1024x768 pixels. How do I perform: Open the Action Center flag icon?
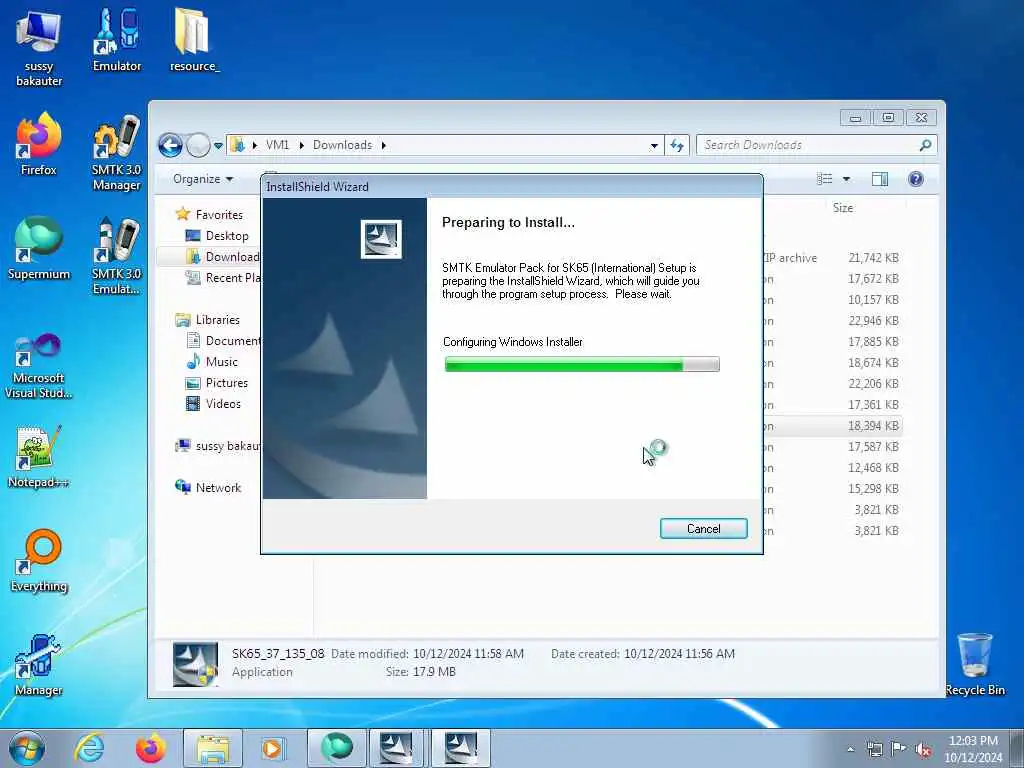click(x=899, y=749)
